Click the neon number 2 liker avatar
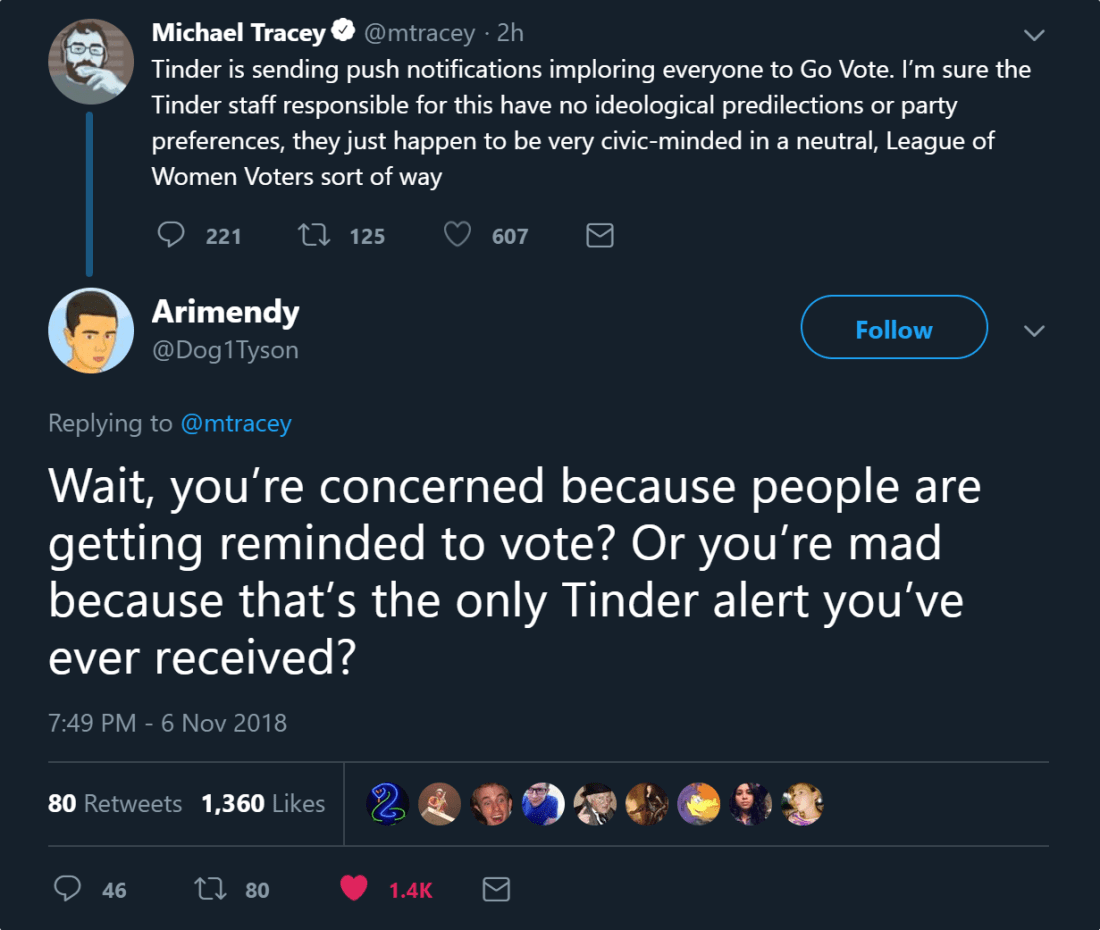Image resolution: width=1100 pixels, height=930 pixels. pyautogui.click(x=387, y=803)
